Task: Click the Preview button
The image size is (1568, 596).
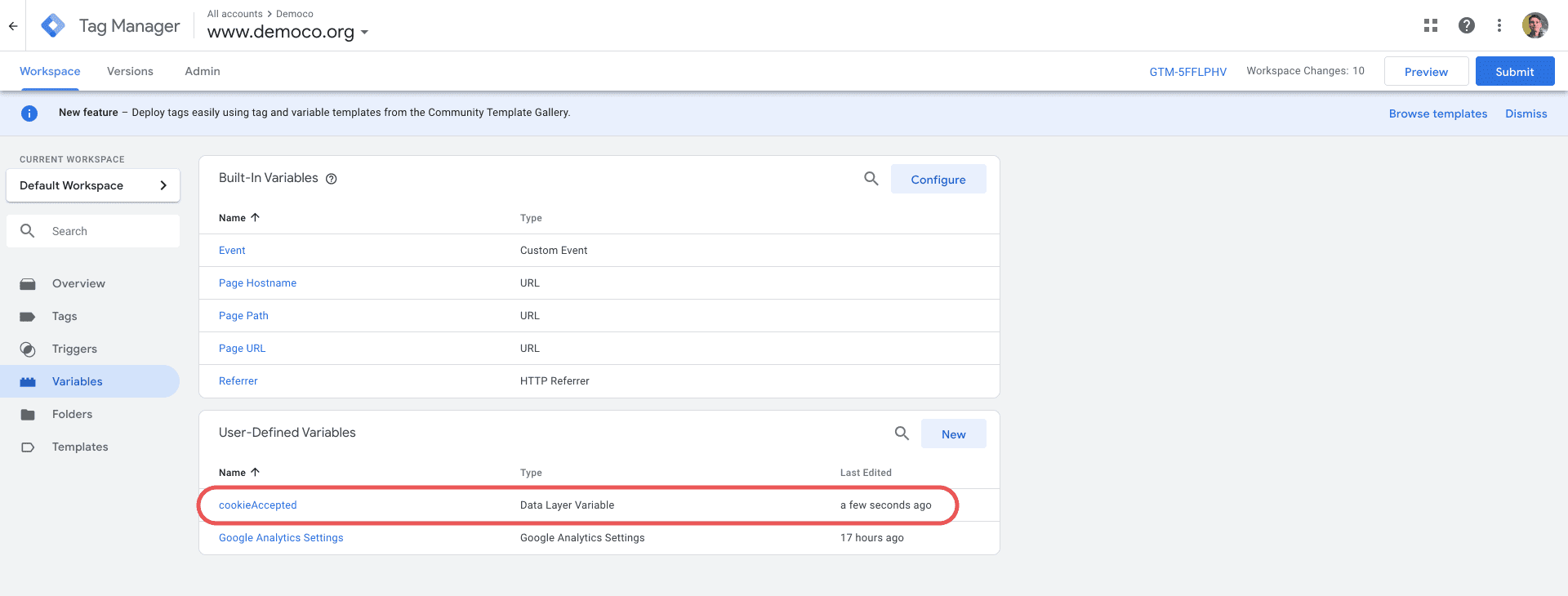Action: coord(1426,71)
